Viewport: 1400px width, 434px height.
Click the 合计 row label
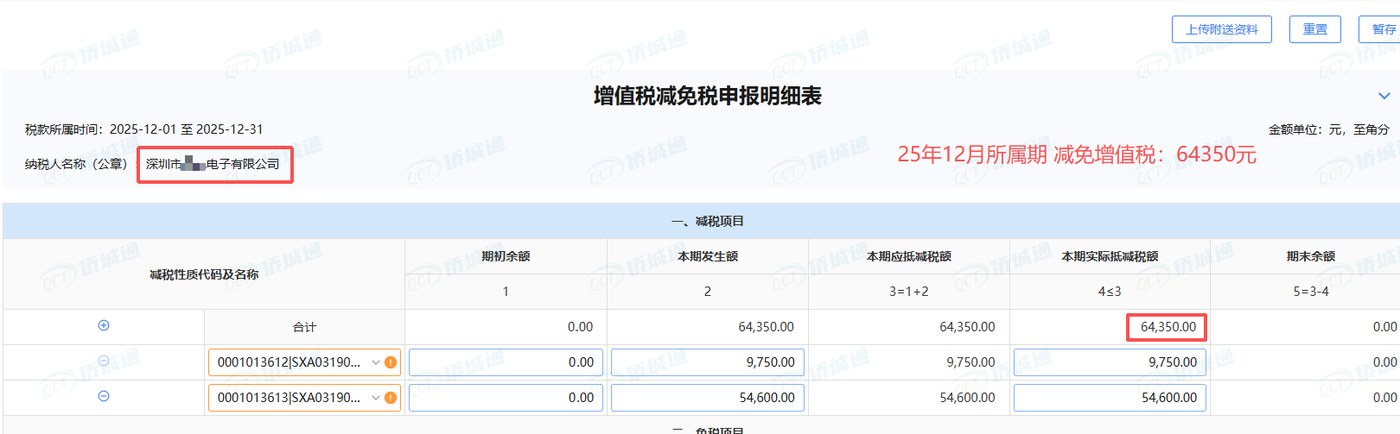point(304,327)
